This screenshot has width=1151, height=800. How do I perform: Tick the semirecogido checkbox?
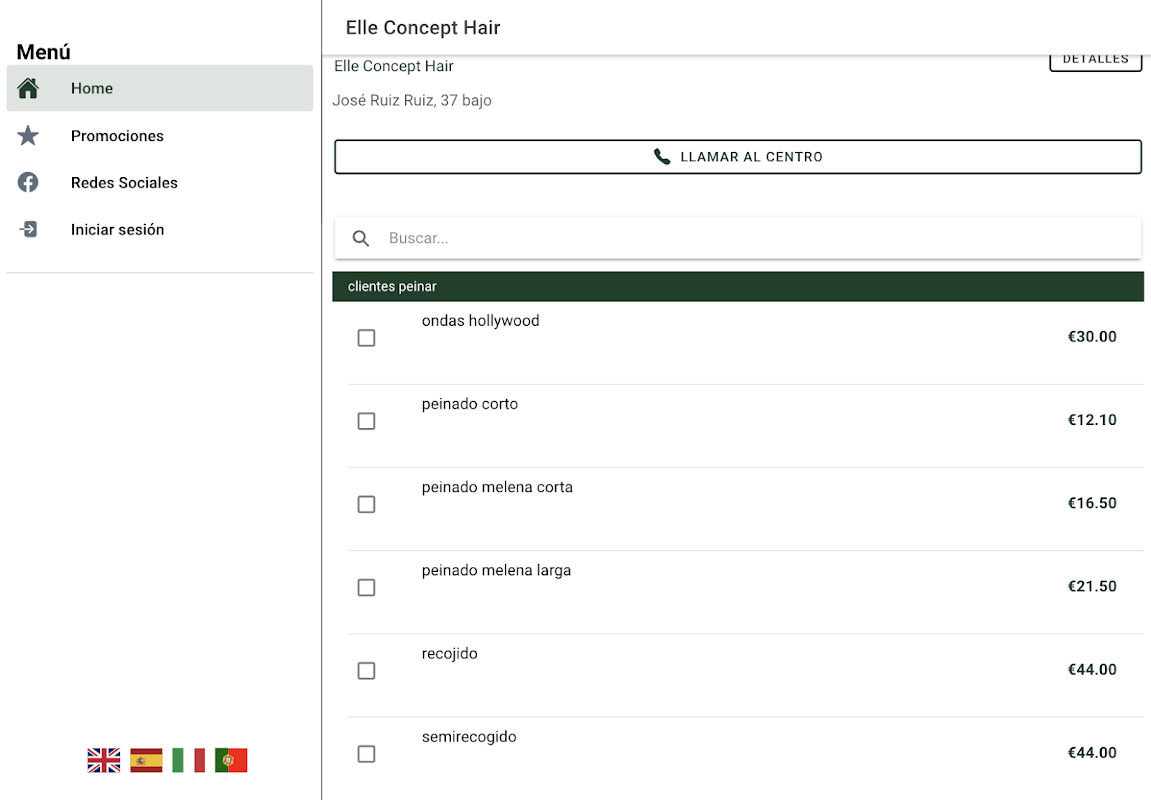click(x=366, y=753)
